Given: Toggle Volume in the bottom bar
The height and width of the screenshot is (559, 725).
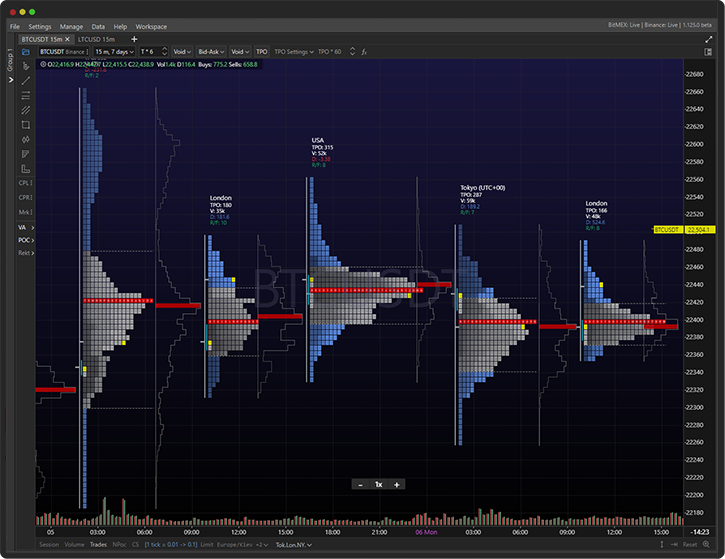Looking at the screenshot, I should click(74, 544).
